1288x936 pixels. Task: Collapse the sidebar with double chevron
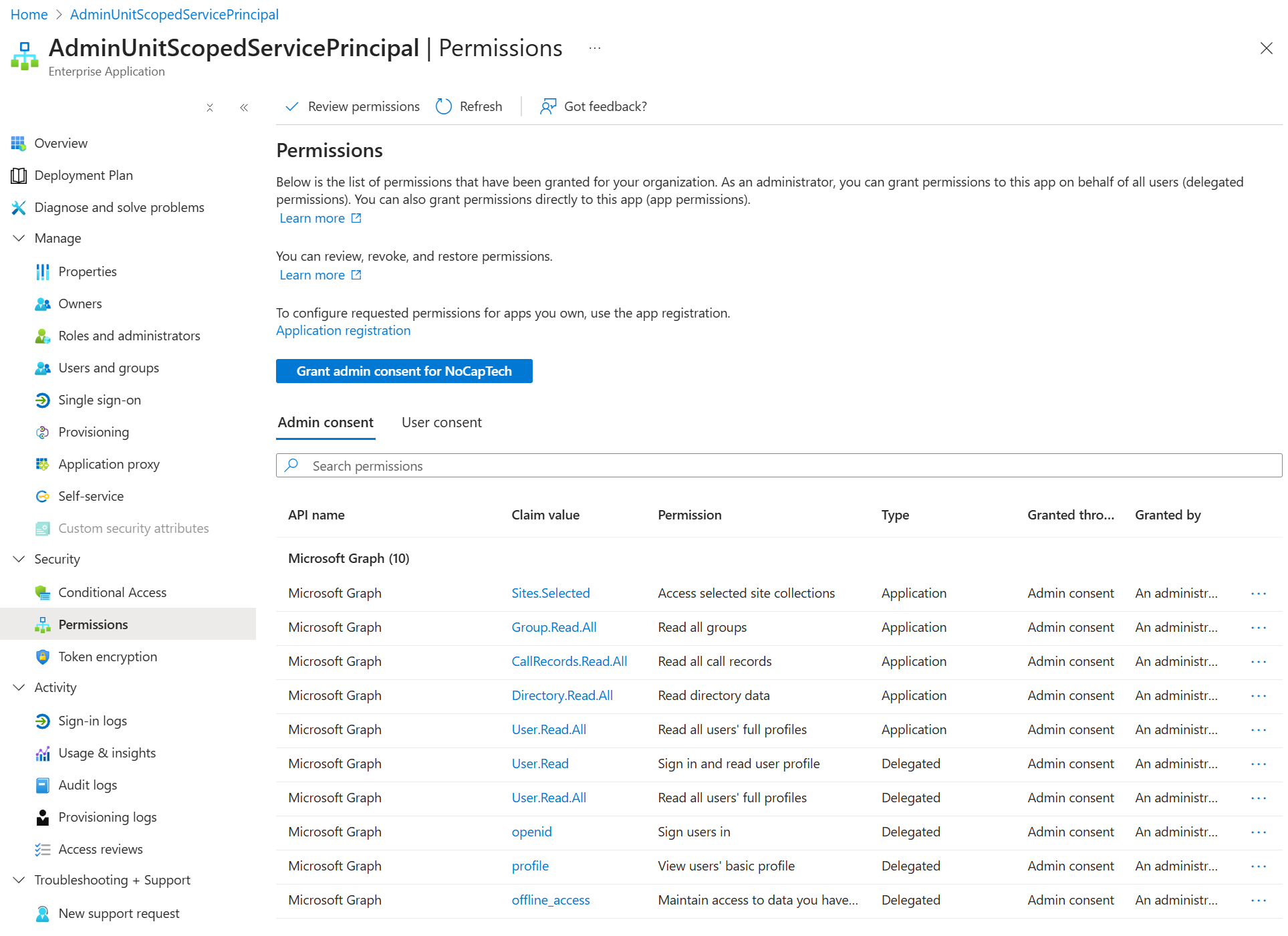(x=244, y=108)
